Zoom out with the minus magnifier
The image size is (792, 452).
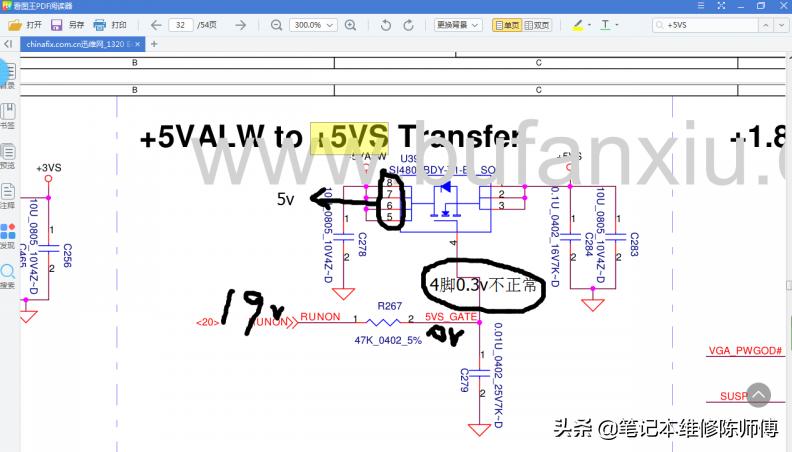point(276,25)
